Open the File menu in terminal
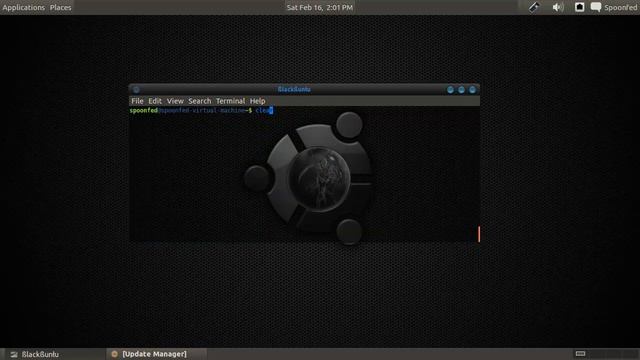 [137, 101]
